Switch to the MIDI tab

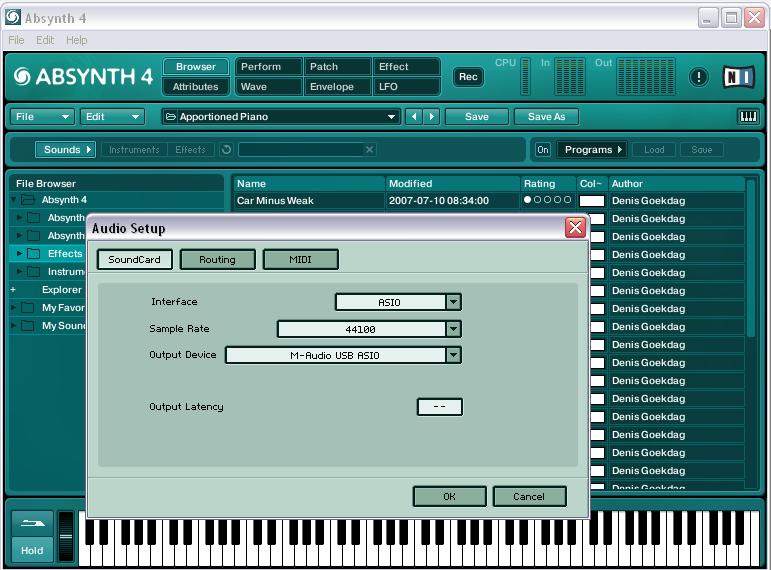click(300, 259)
